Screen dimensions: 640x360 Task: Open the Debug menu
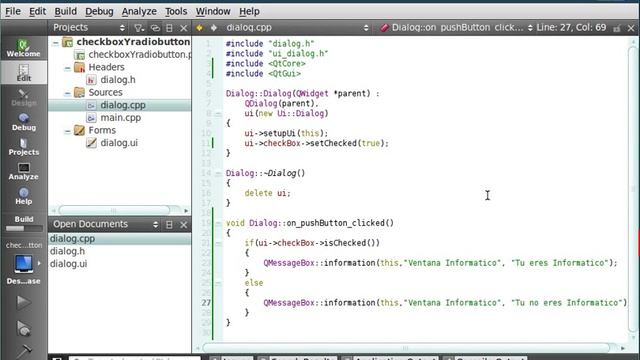tap(99, 11)
